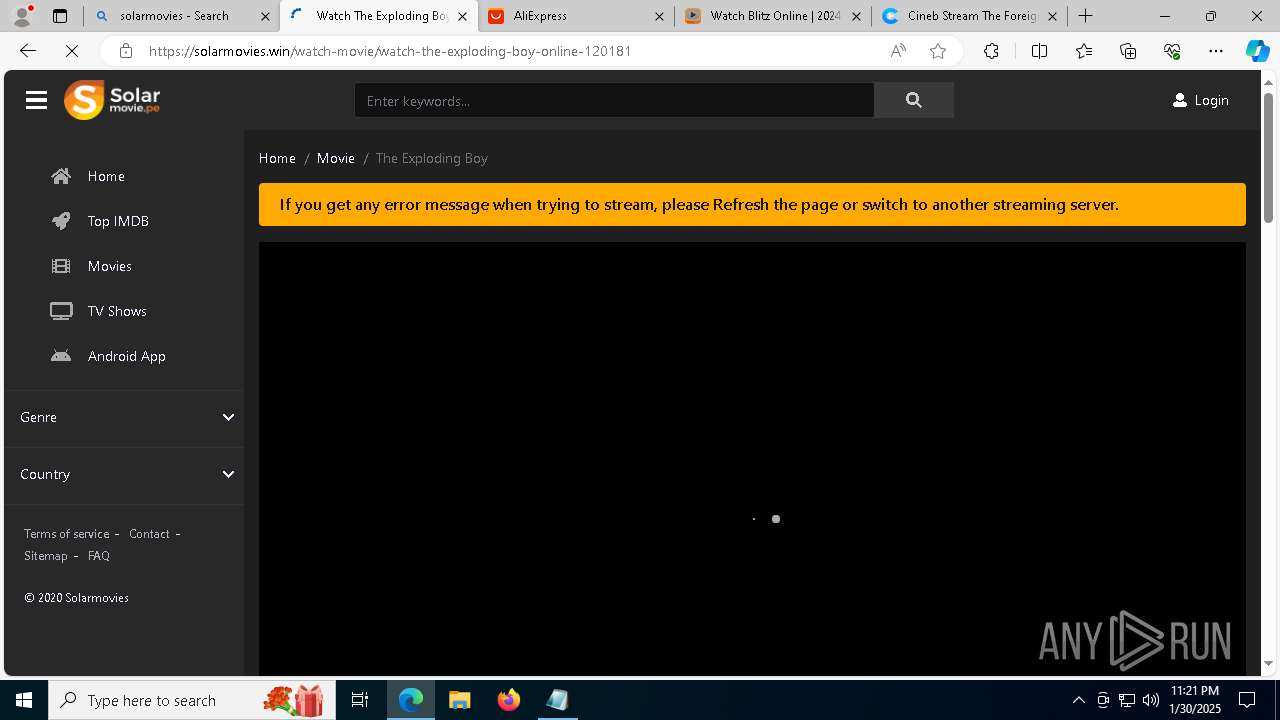This screenshot has height=720, width=1280.
Task: Click the Login user icon
Action: coord(1180,100)
